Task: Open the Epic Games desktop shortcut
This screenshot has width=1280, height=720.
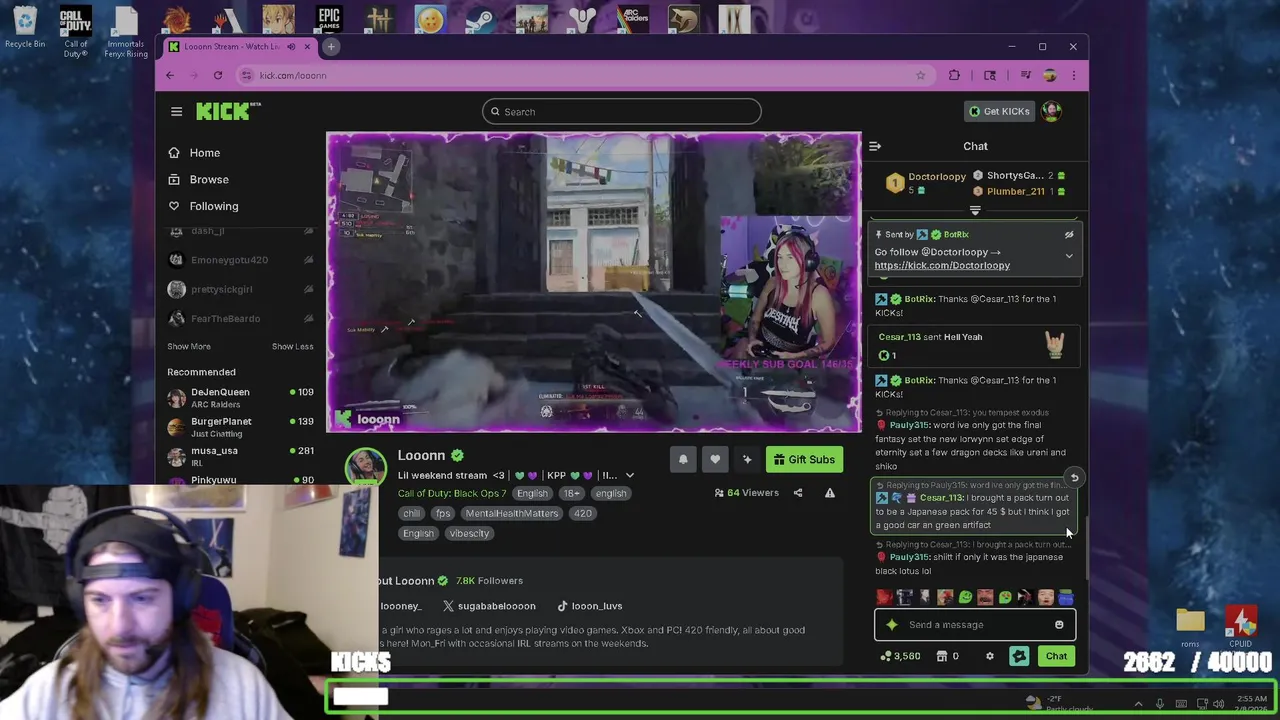Action: coord(329,21)
